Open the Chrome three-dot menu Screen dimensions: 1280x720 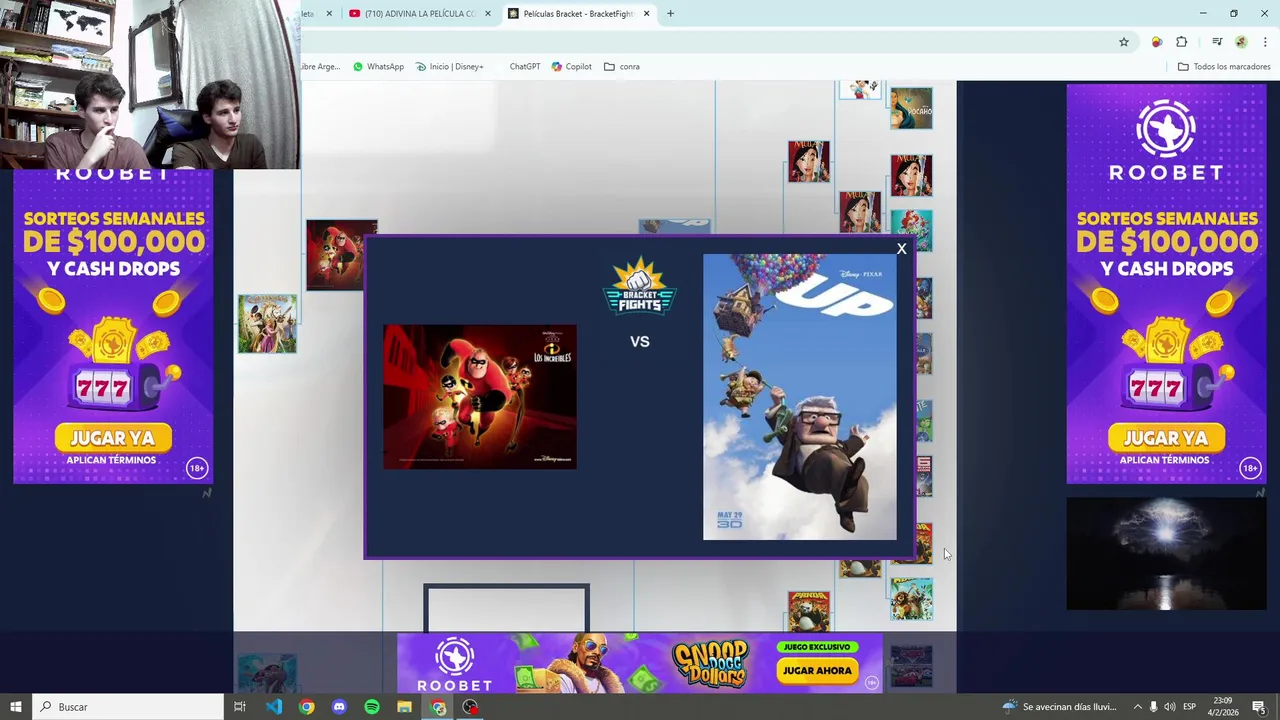(x=1263, y=42)
